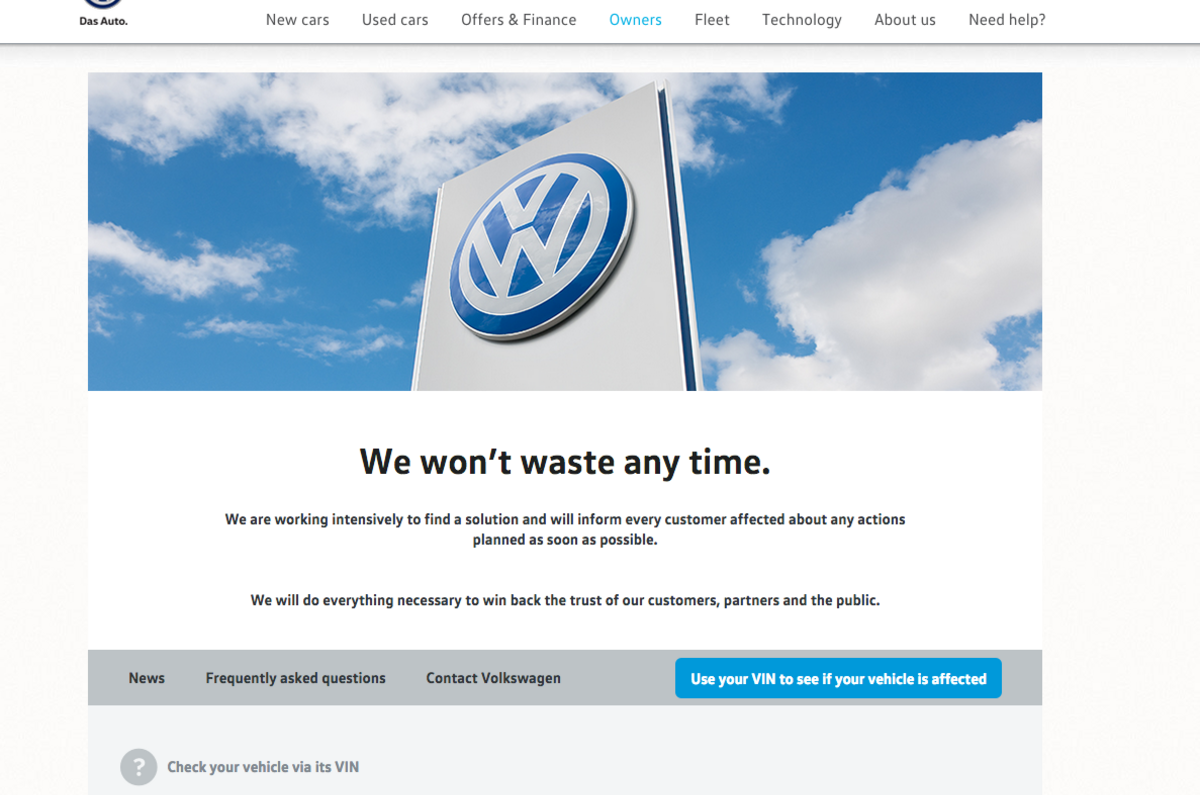The height and width of the screenshot is (795, 1200).
Task: Open the New cars menu
Action: pos(297,19)
